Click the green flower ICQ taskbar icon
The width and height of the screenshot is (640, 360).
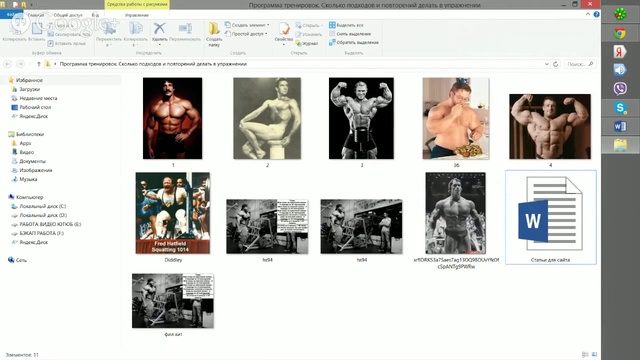pyautogui.click(x=620, y=14)
